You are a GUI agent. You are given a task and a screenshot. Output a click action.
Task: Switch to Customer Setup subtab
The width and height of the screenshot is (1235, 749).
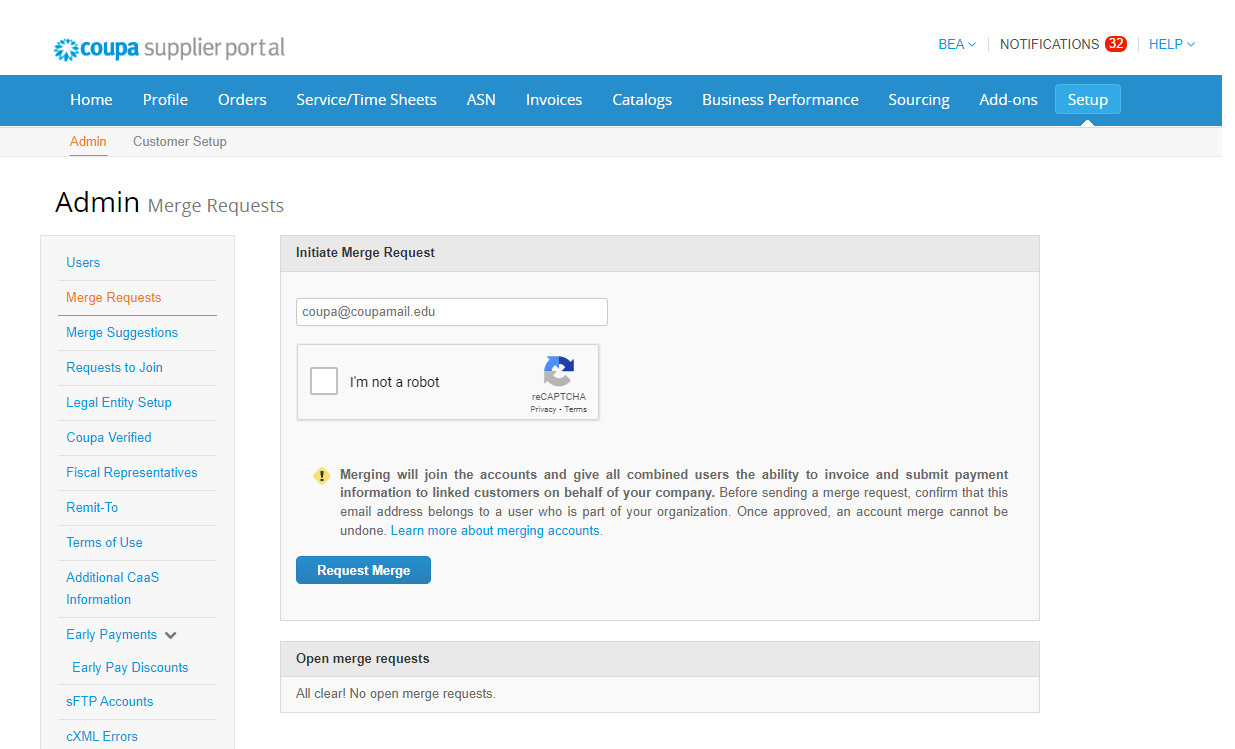click(180, 141)
